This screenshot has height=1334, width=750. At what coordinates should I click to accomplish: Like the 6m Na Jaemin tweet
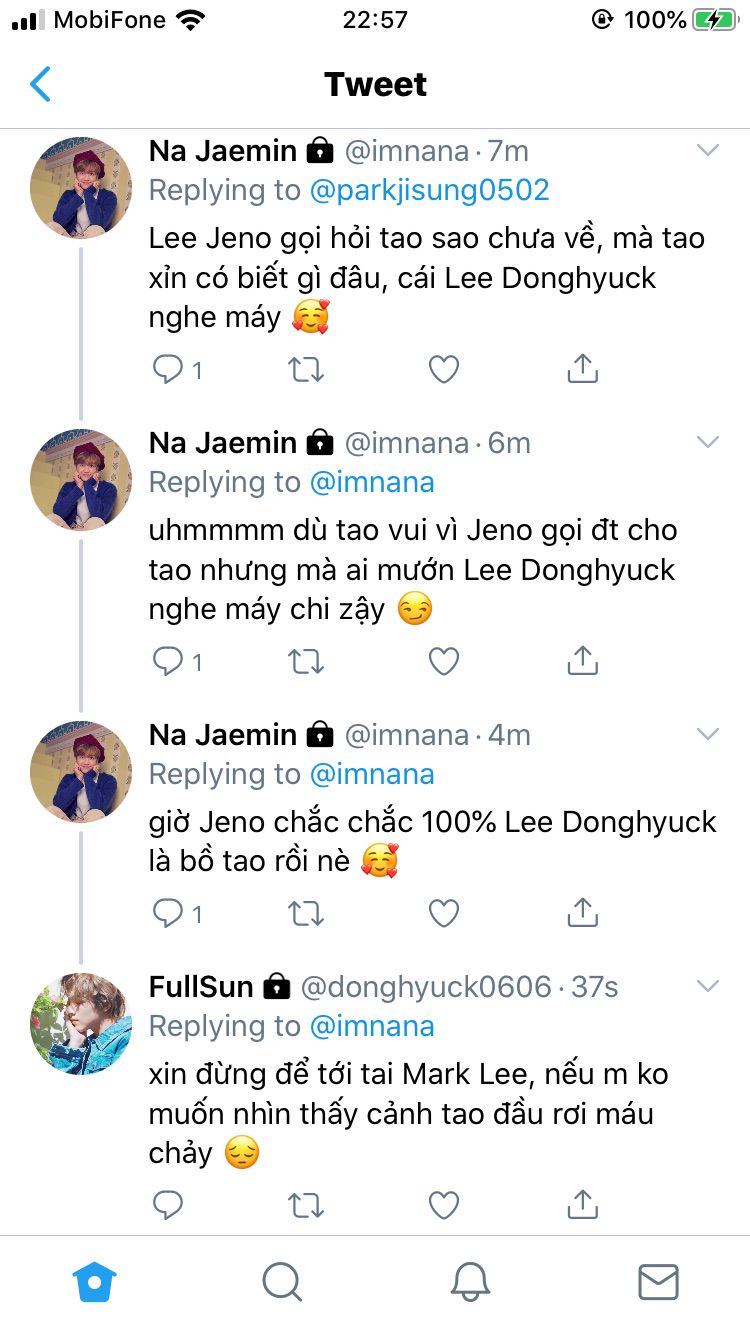[x=444, y=661]
